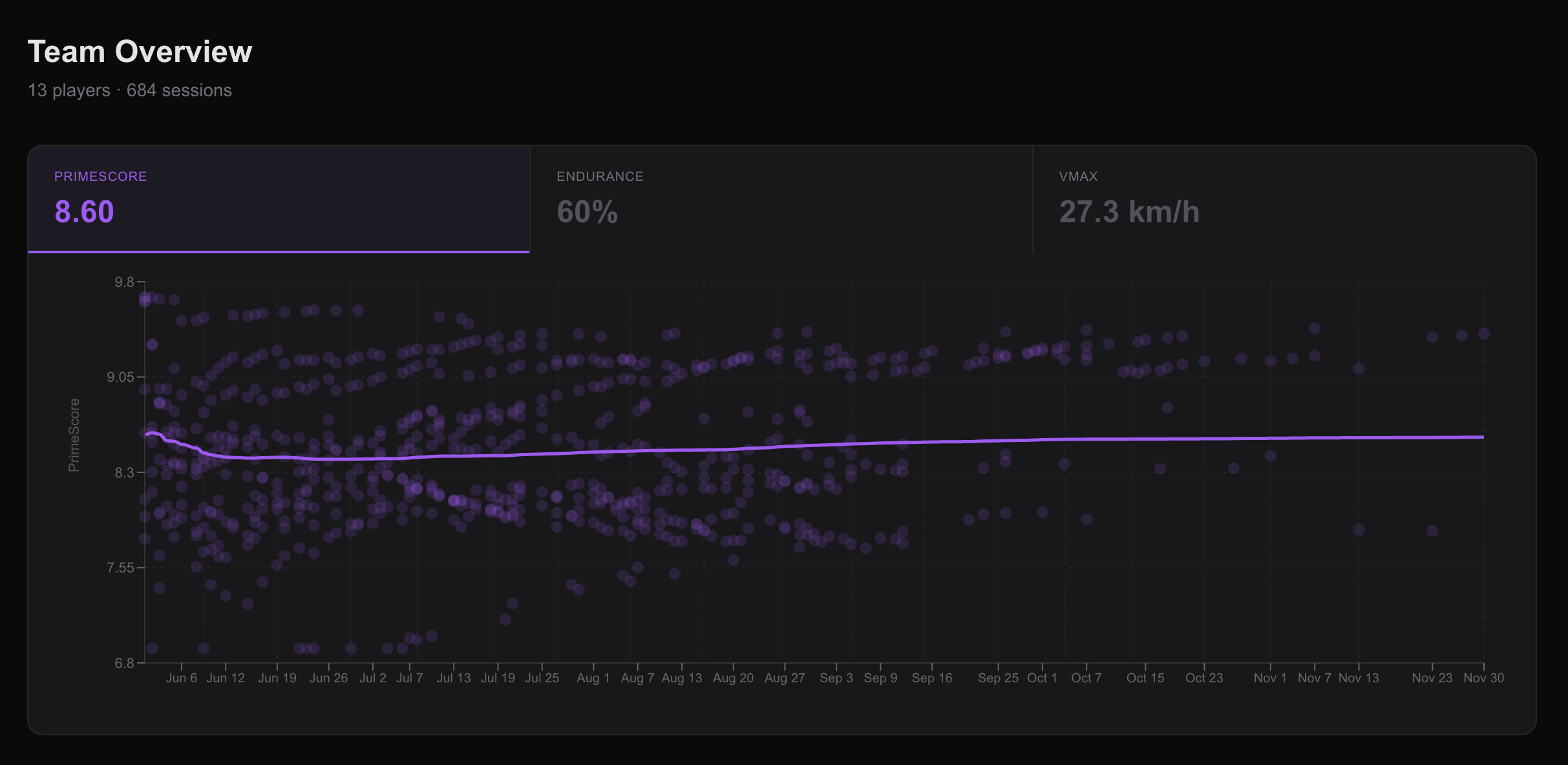
Task: Click the Oct 15 date tick label
Action: [1145, 678]
